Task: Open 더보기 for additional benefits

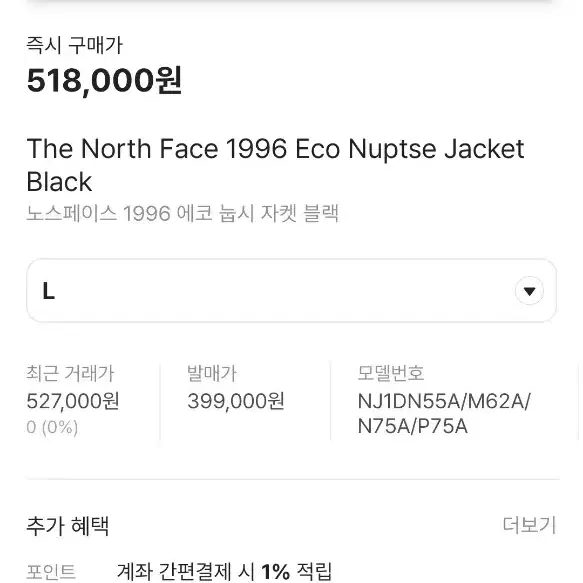Action: [x=529, y=525]
